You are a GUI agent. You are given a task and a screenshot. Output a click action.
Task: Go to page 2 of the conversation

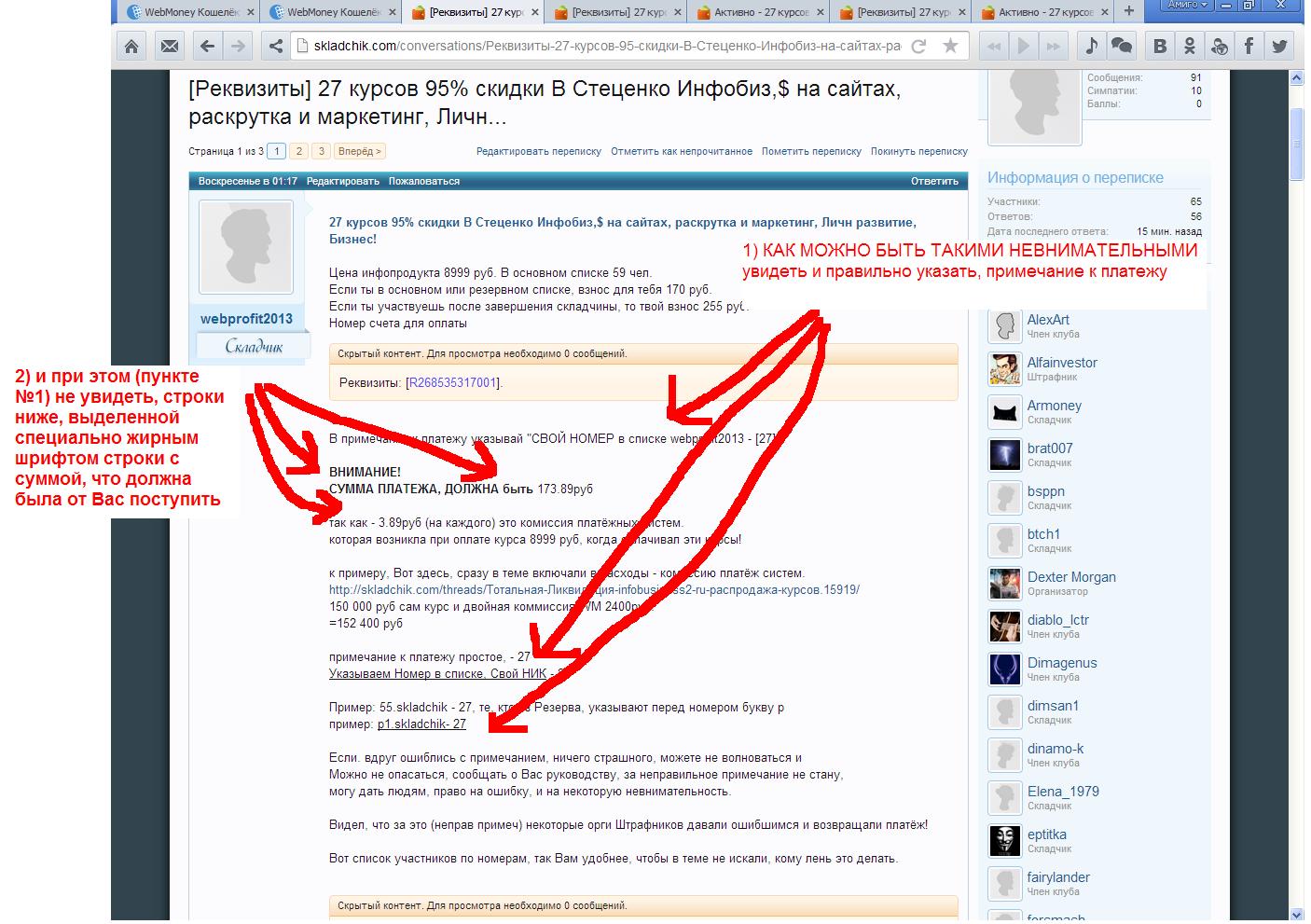pos(298,151)
